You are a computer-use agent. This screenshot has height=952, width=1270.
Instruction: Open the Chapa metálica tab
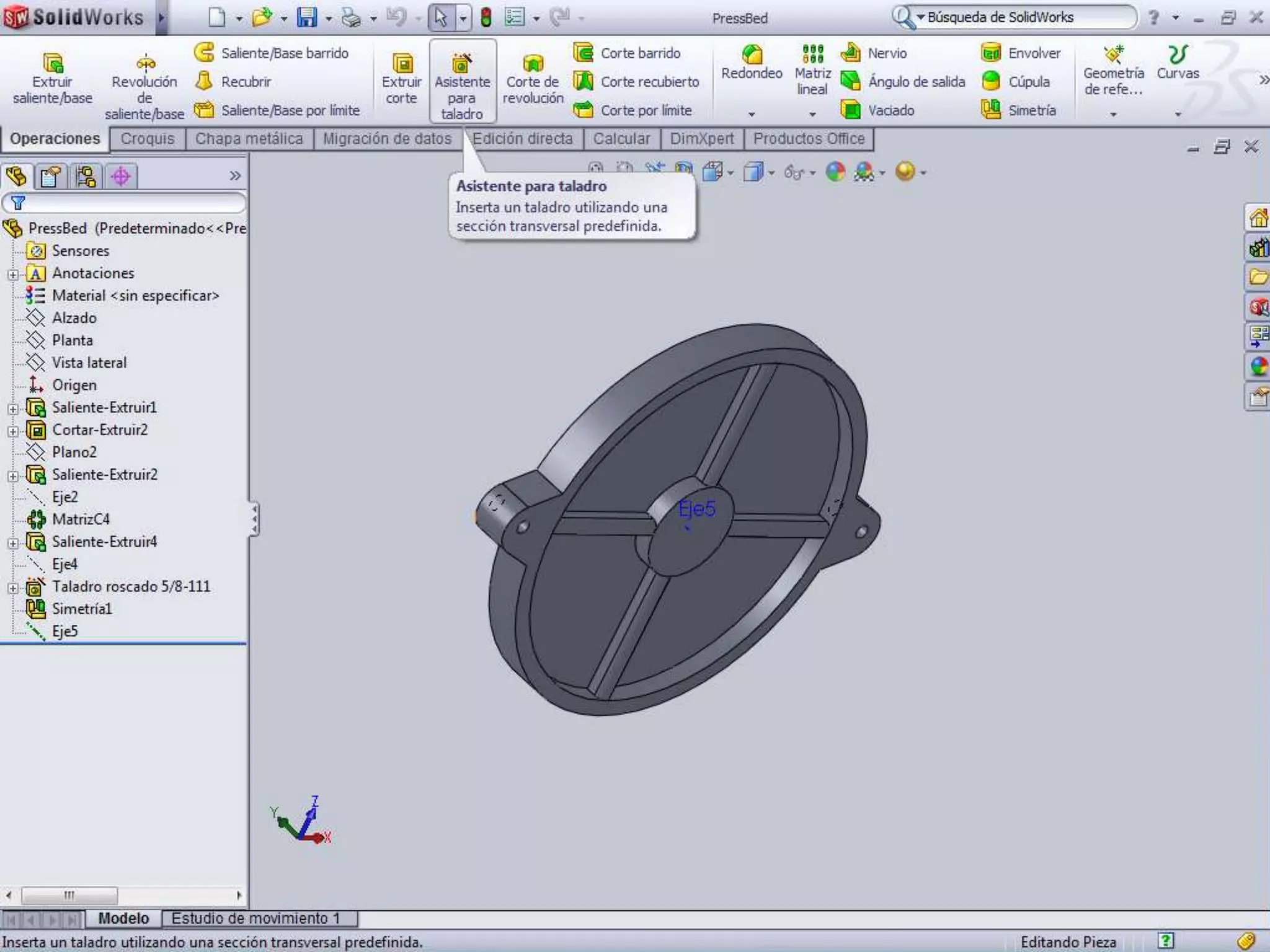(249, 139)
